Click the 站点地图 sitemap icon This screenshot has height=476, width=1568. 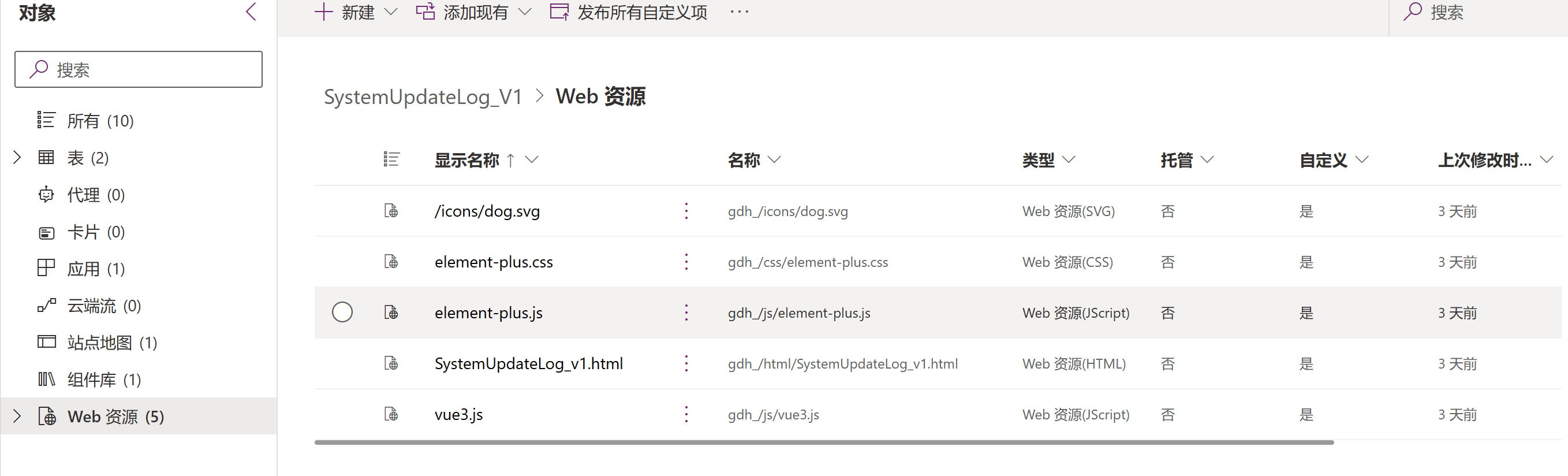point(46,341)
